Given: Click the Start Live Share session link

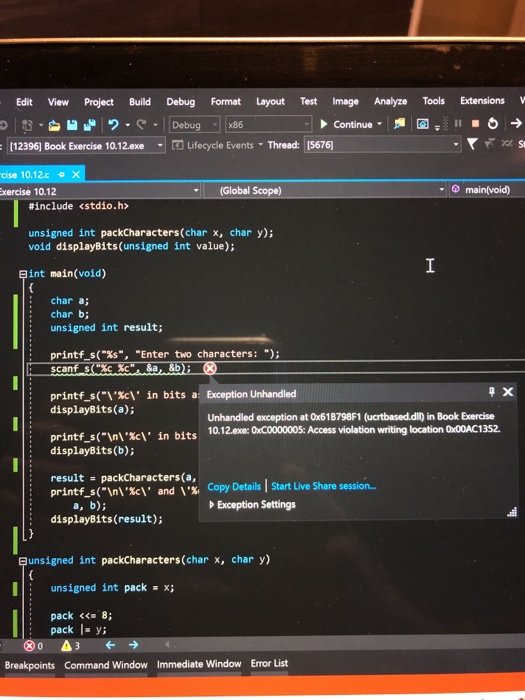Looking at the screenshot, I should tap(324, 486).
